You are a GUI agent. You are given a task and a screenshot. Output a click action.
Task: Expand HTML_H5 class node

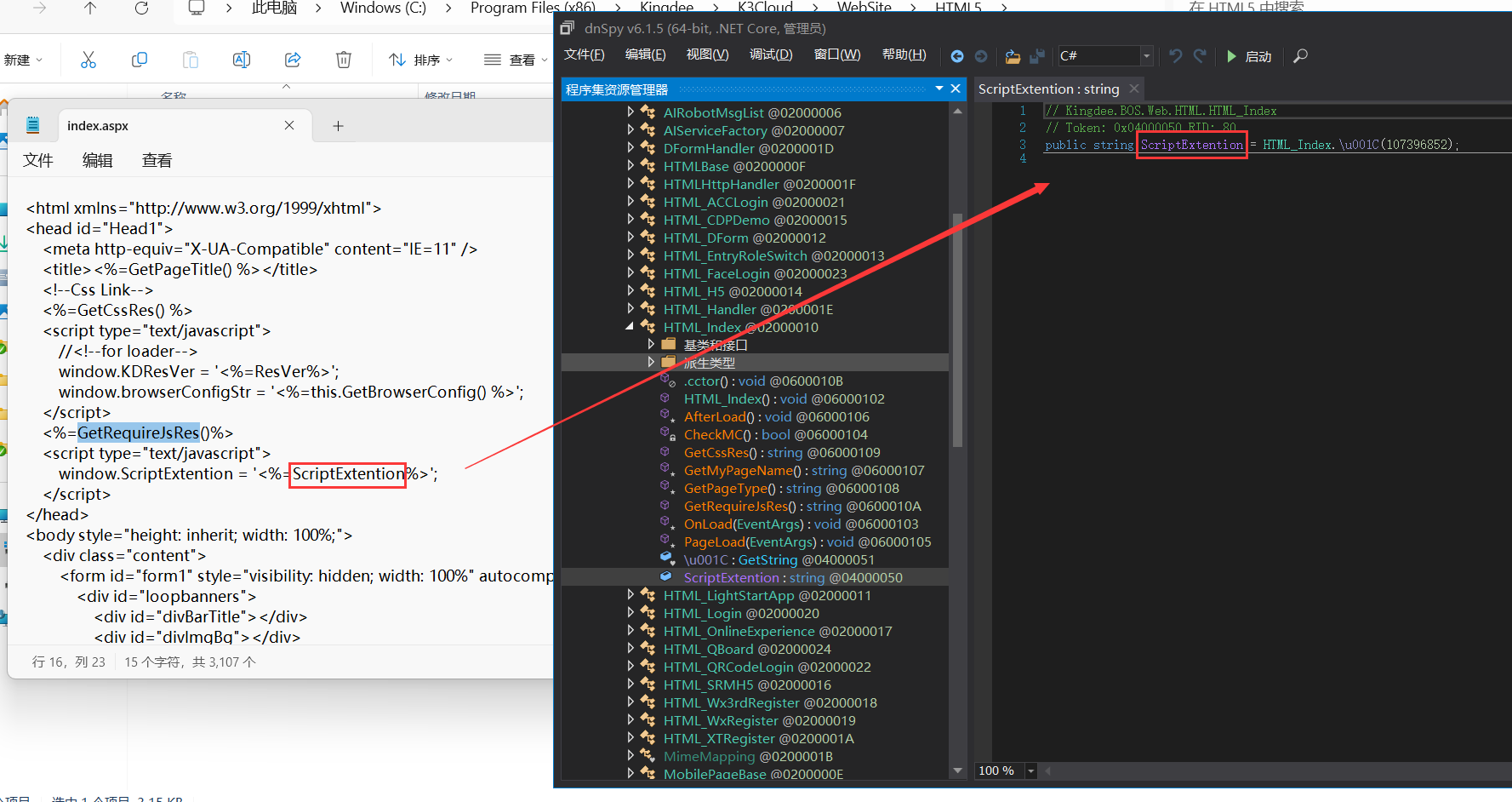(x=630, y=290)
